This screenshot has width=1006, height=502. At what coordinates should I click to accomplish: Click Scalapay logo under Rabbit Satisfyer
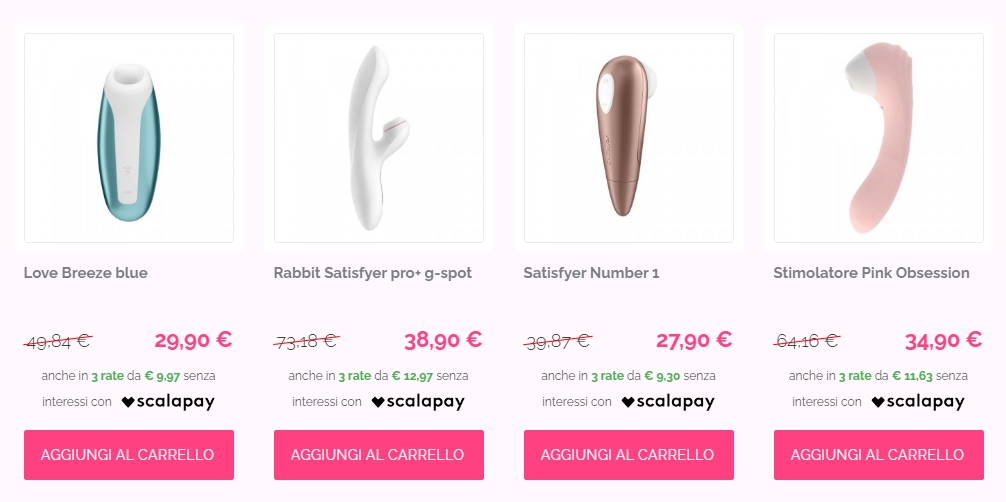(418, 402)
